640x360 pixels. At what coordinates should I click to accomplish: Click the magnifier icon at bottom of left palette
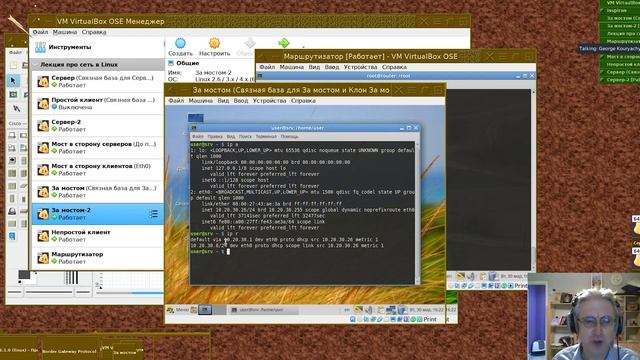pos(12,236)
